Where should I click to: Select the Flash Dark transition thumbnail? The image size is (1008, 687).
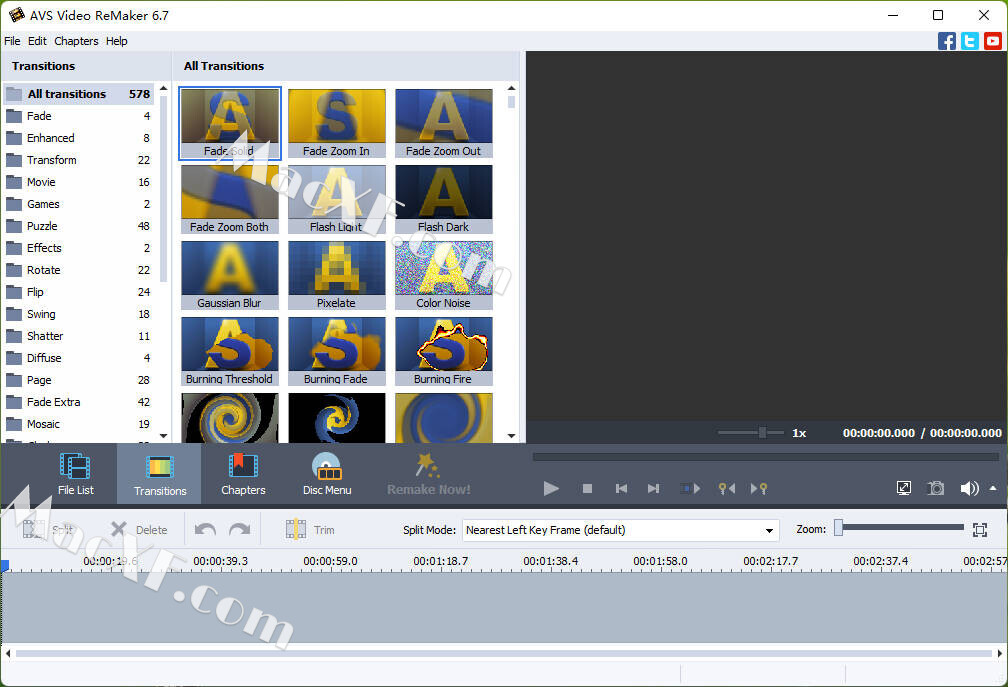tap(443, 192)
